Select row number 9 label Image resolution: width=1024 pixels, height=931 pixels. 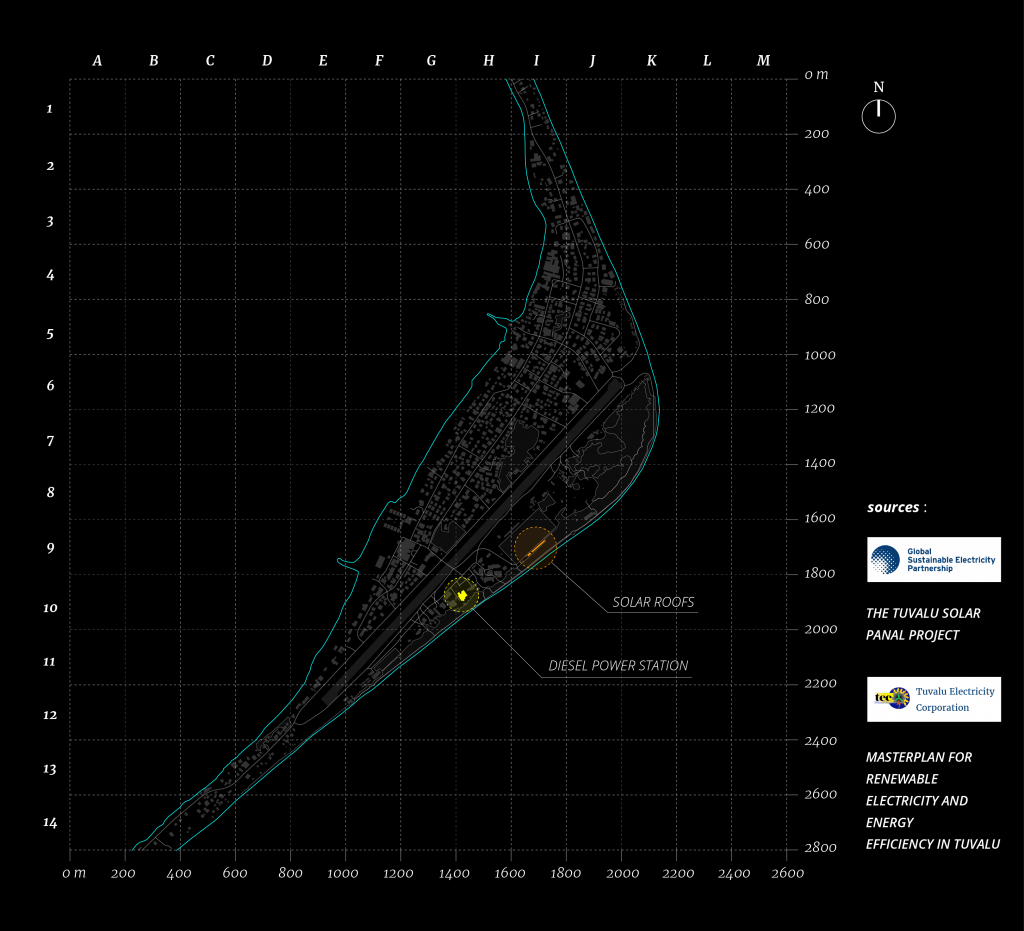tap(49, 548)
